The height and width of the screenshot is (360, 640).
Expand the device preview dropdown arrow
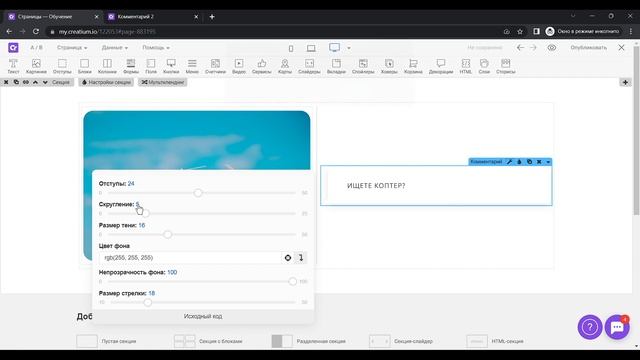click(x=349, y=48)
